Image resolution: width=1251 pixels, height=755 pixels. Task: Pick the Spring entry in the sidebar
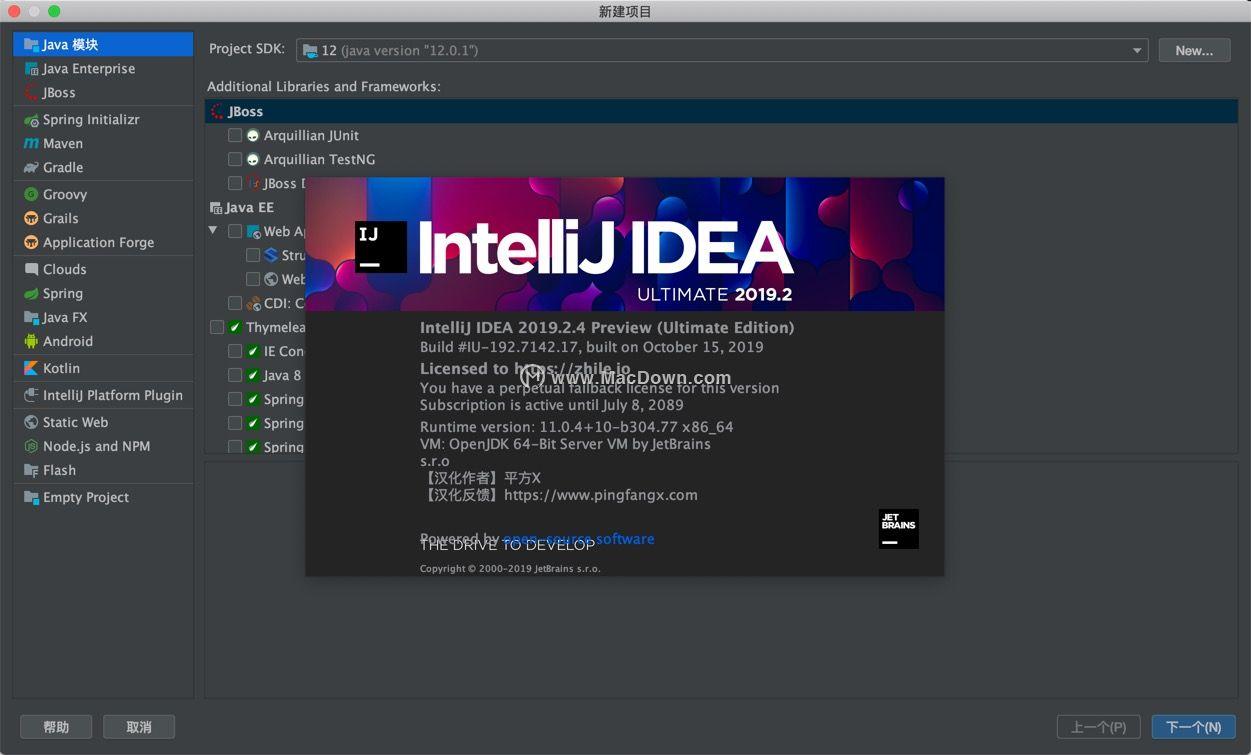click(x=103, y=293)
